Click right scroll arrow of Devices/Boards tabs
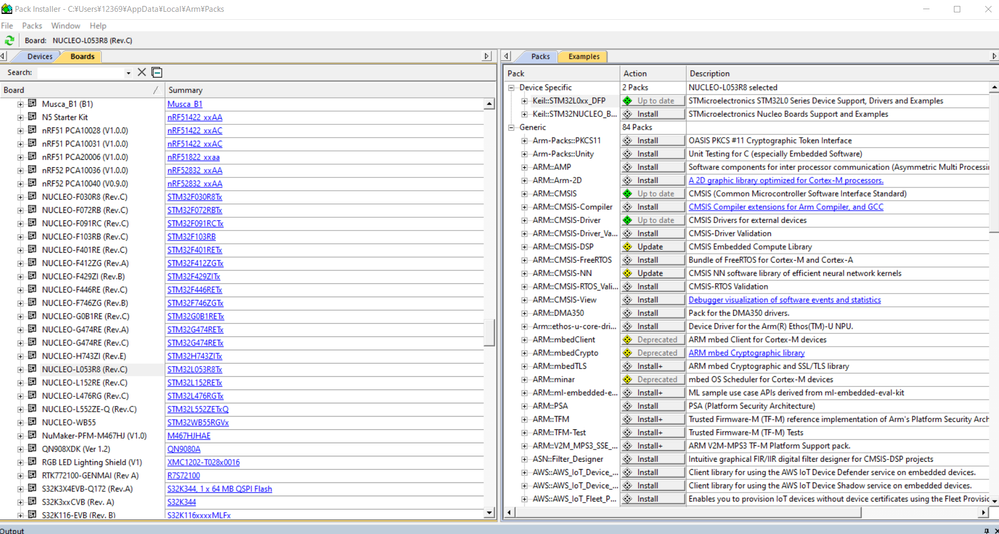The image size is (999, 534). pos(487,57)
